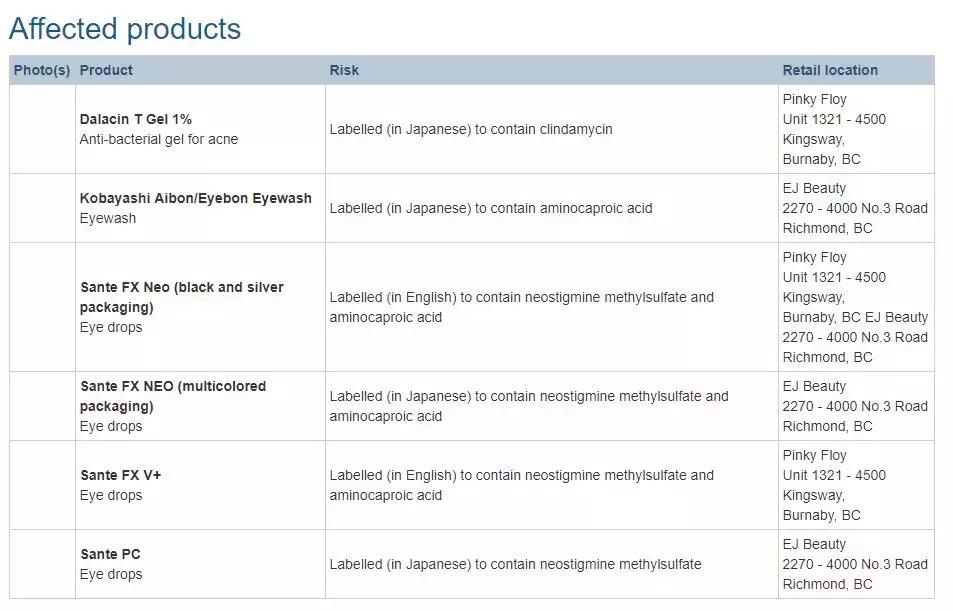Click the Risk column header
Image resolution: width=953 pixels, height=611 pixels.
344,70
